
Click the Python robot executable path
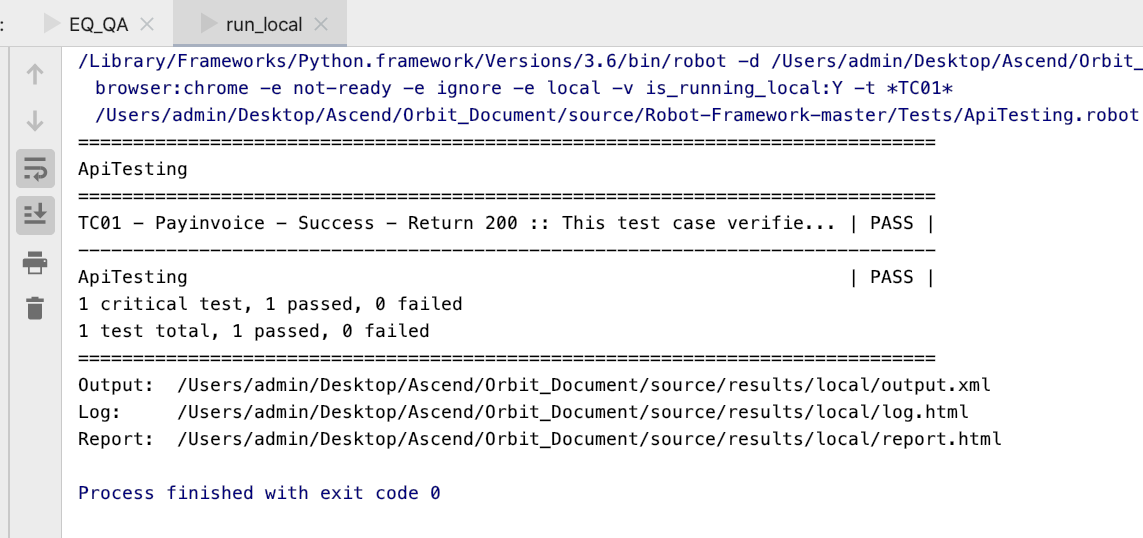tap(388, 61)
